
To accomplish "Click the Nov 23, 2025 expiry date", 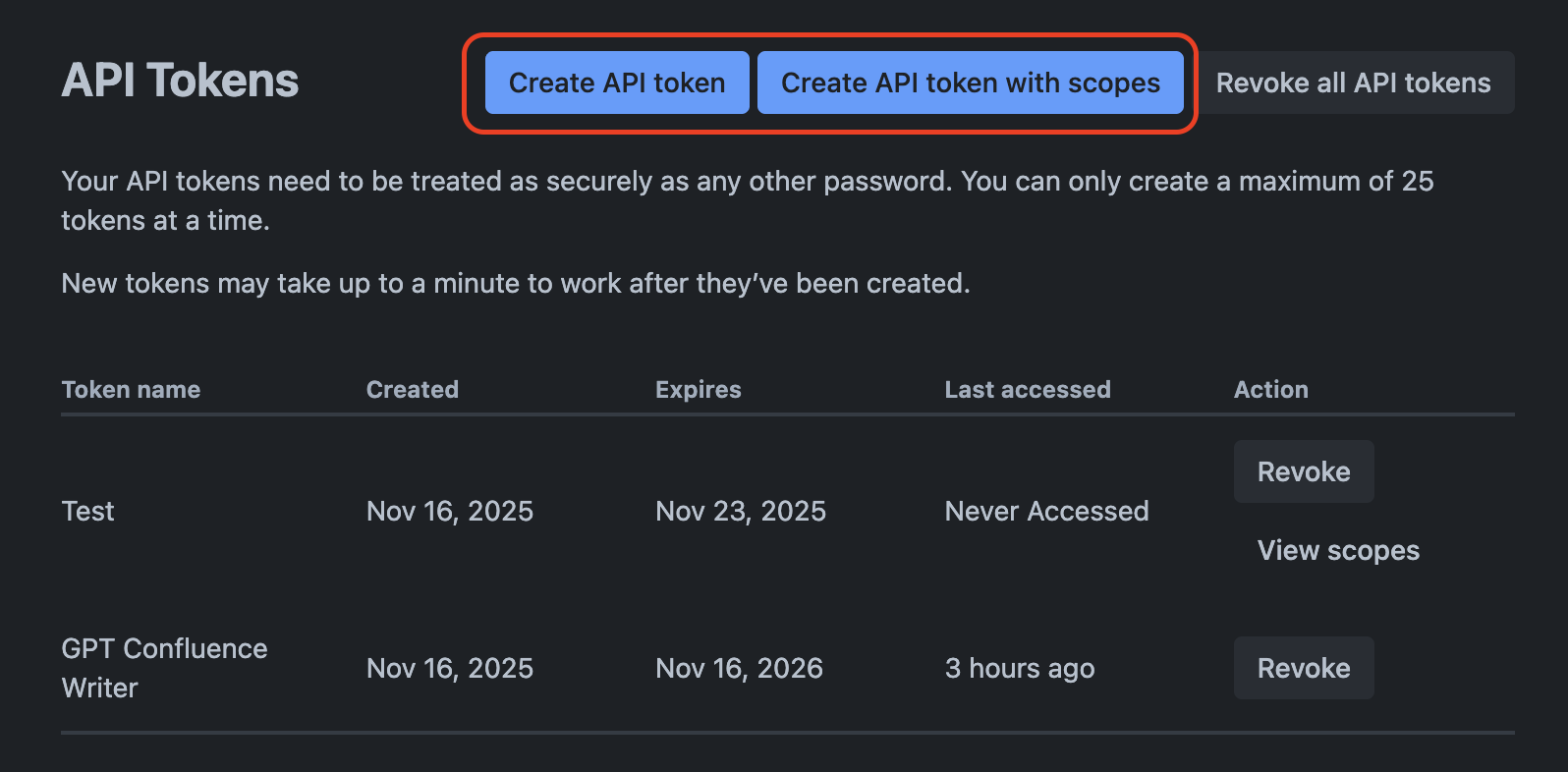I will coord(740,511).
